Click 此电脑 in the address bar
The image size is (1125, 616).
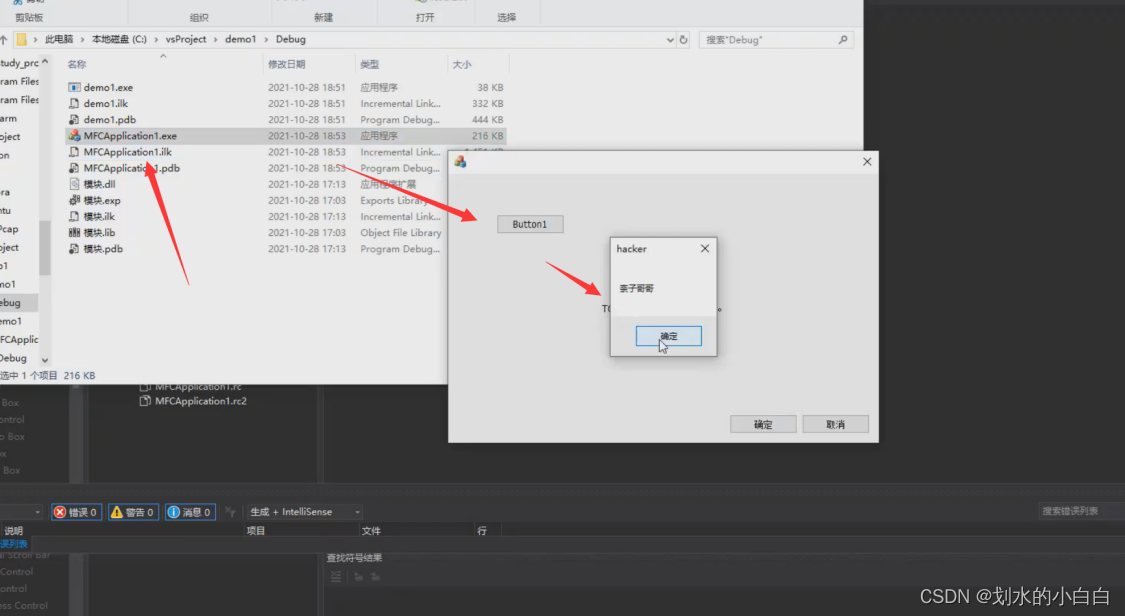(59, 39)
